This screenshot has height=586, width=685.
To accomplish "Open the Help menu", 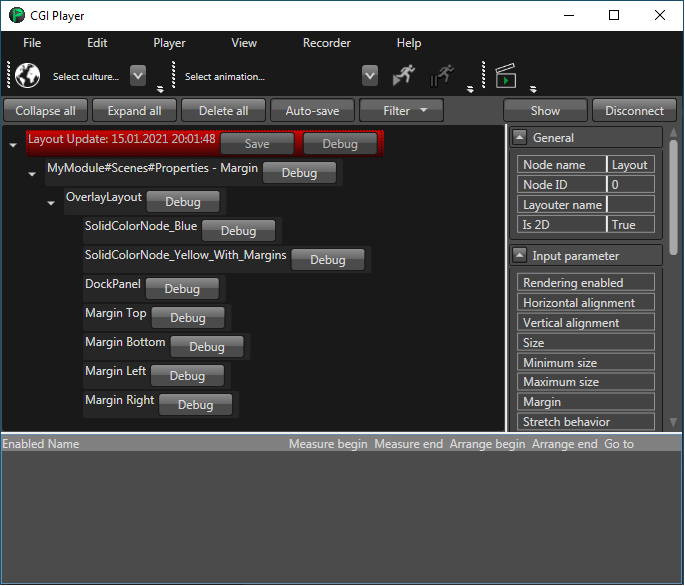I will point(408,43).
